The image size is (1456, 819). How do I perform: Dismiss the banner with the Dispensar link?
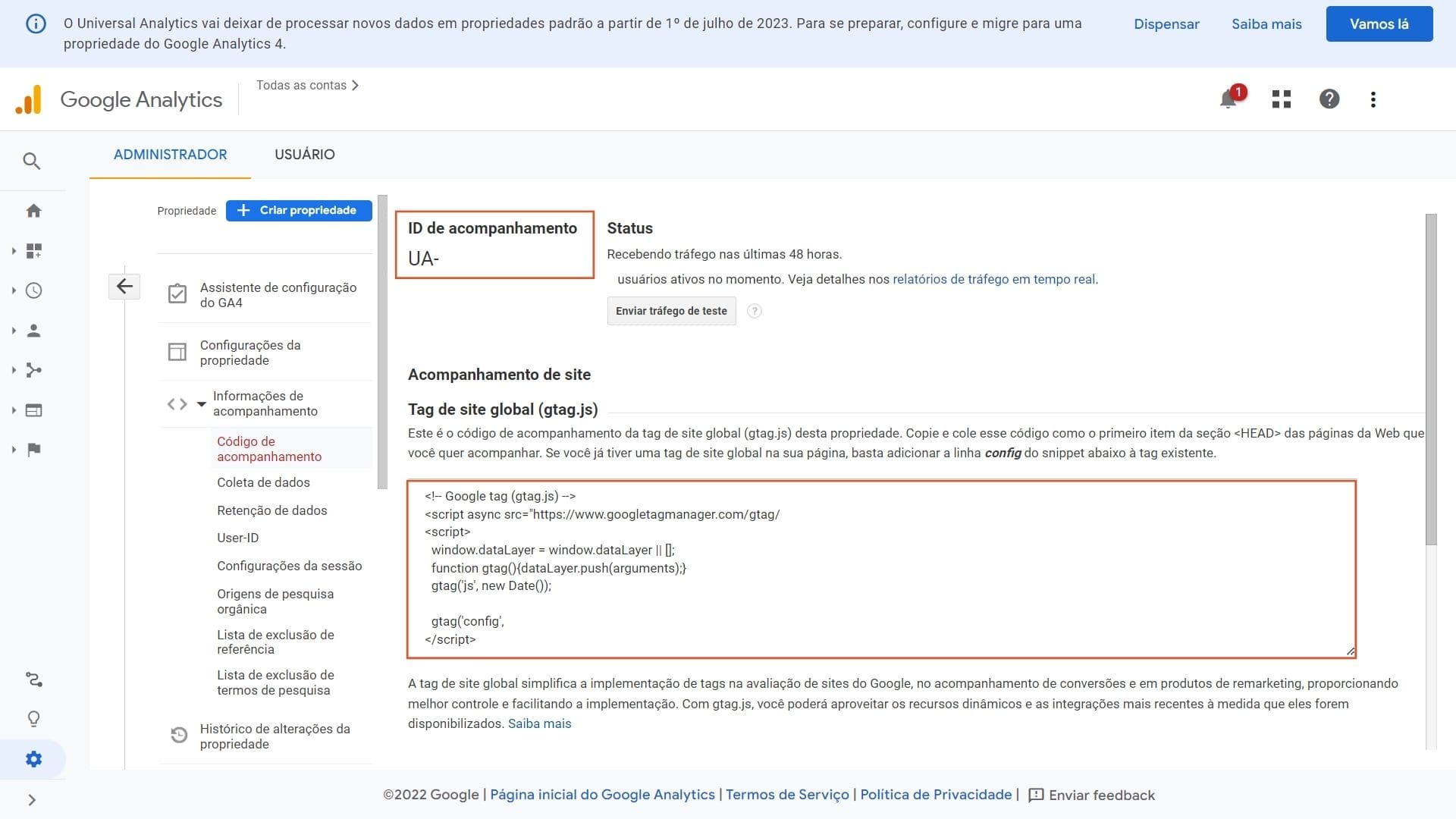pyautogui.click(x=1166, y=24)
